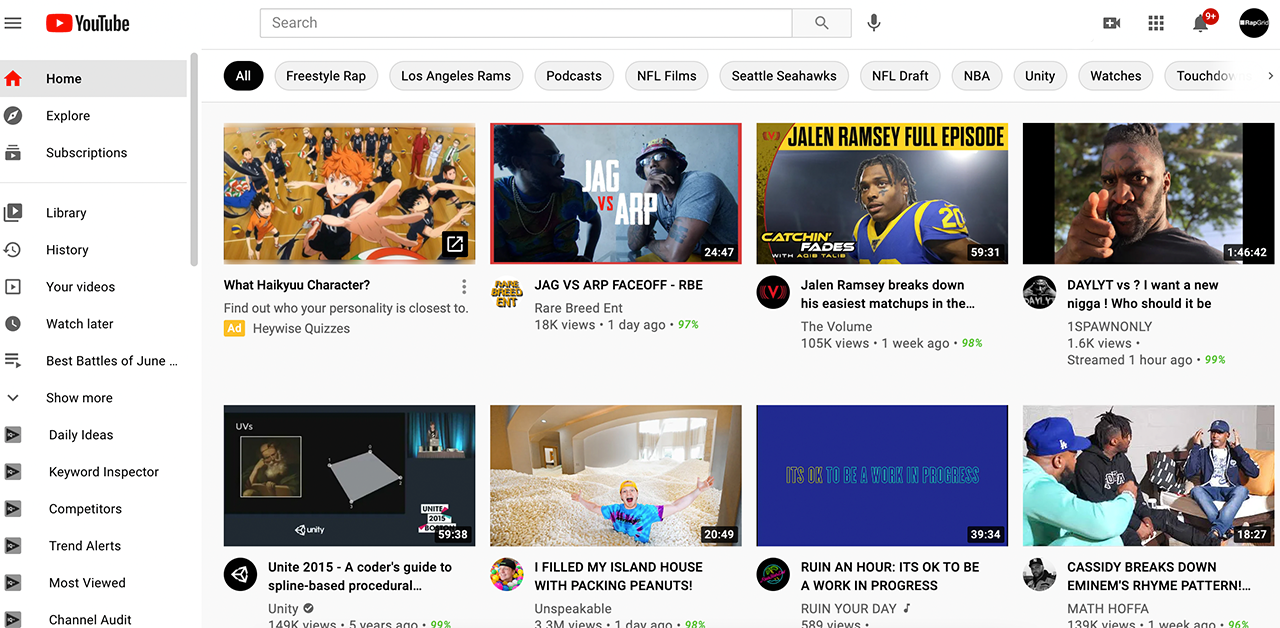Select the NFL Films chip
This screenshot has width=1280, height=628.
pyautogui.click(x=667, y=76)
